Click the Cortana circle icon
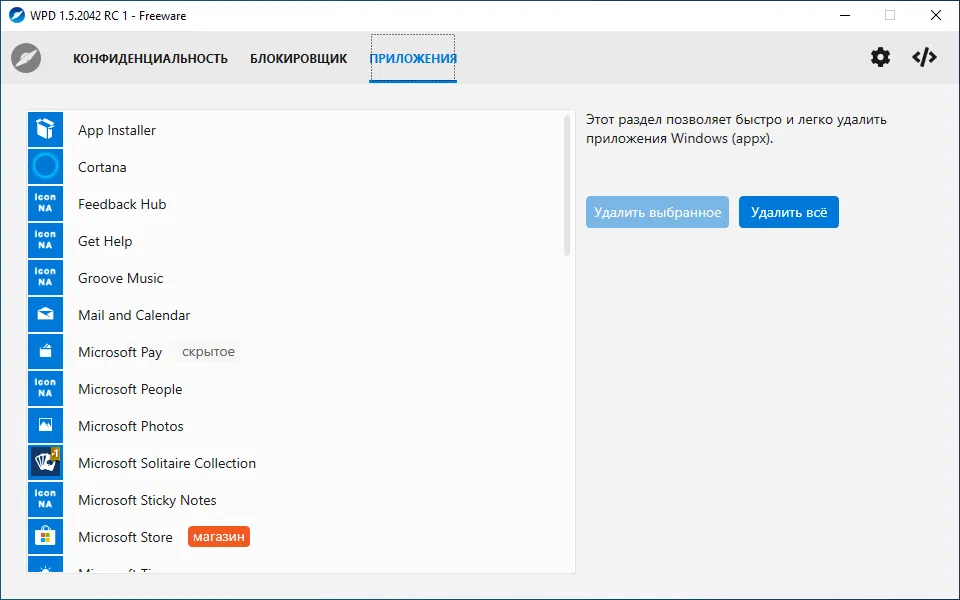960x600 pixels. [45, 167]
